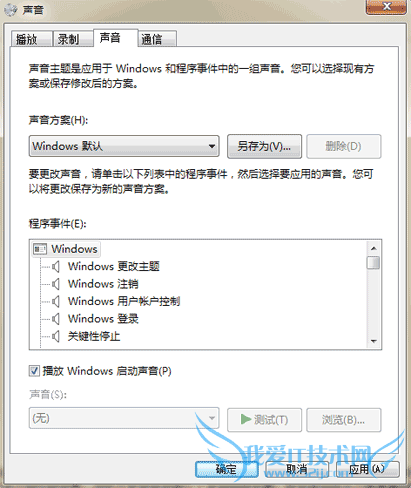Viewport: 411px width, 488px height.
Task: Open the 声音方案 Windows 默认 dropdown
Action: pos(124,146)
